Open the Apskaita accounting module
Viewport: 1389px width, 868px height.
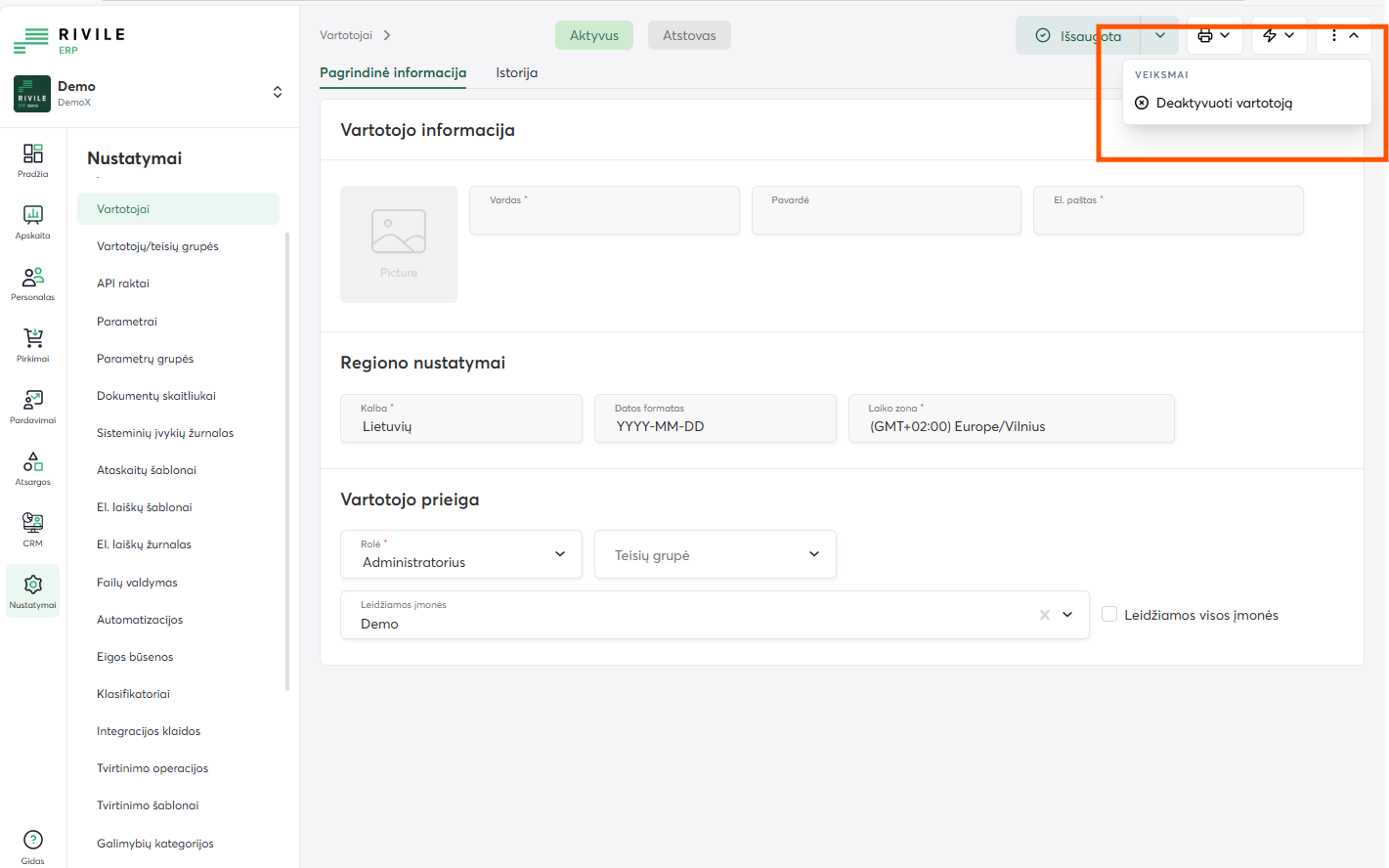[x=32, y=222]
